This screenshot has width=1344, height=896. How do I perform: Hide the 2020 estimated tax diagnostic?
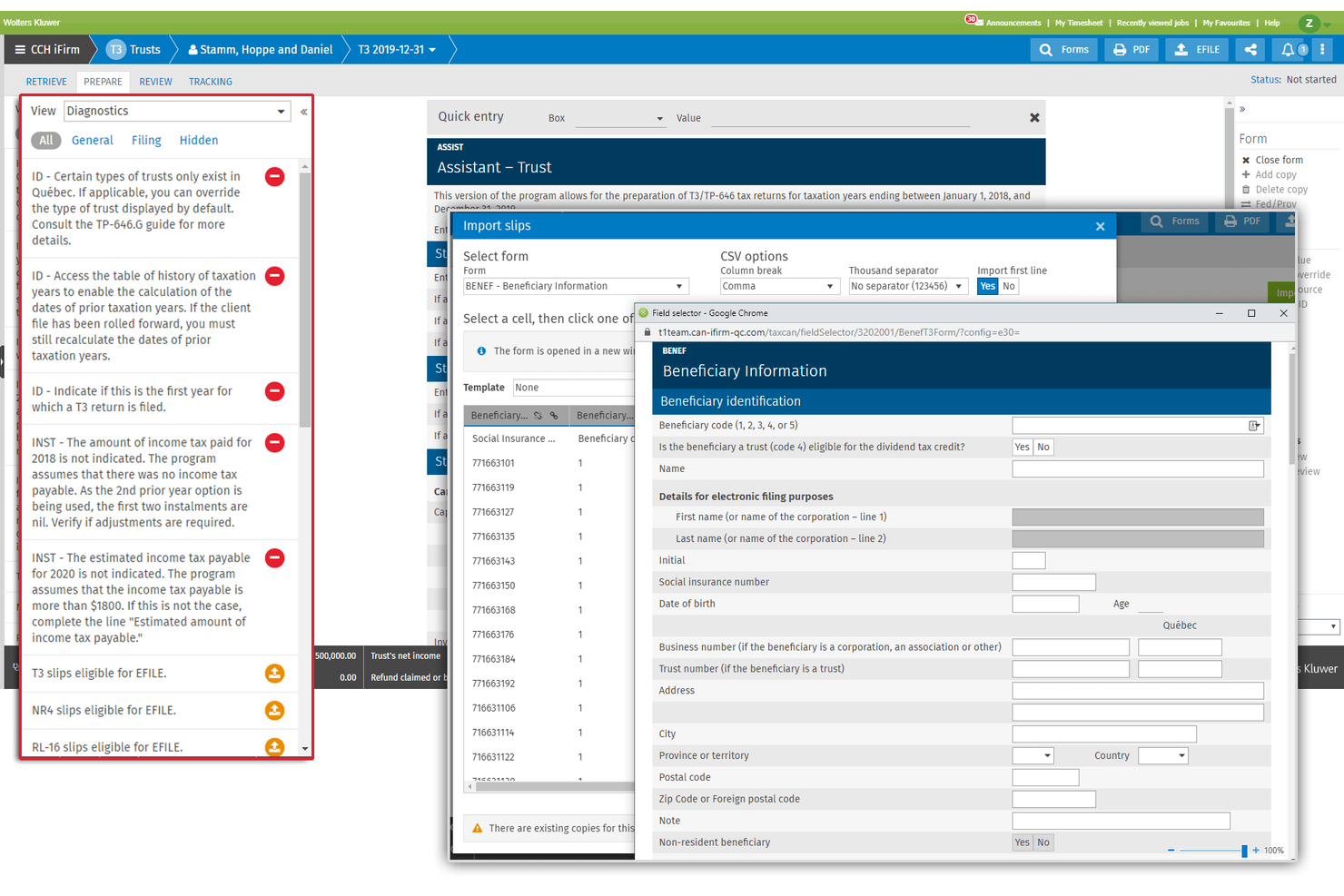click(x=274, y=558)
